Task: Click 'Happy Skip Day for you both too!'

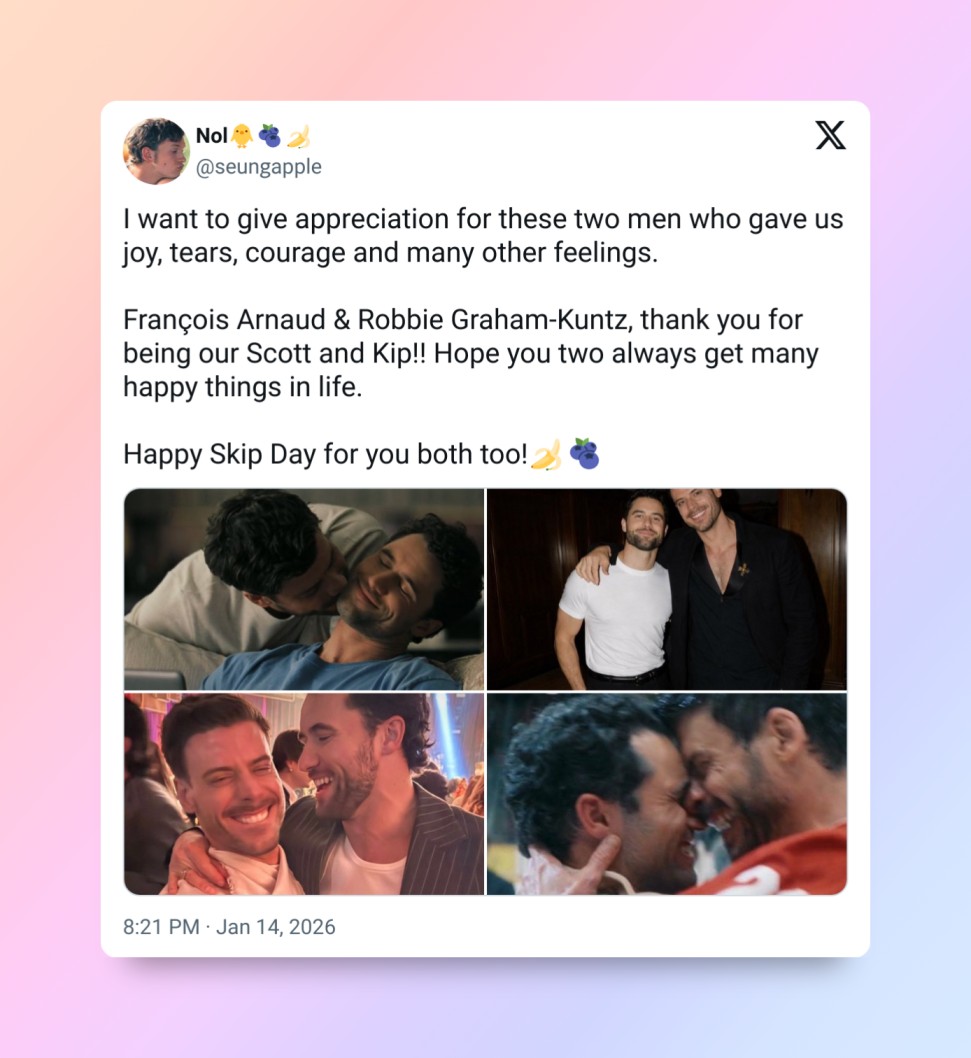Action: (325, 455)
